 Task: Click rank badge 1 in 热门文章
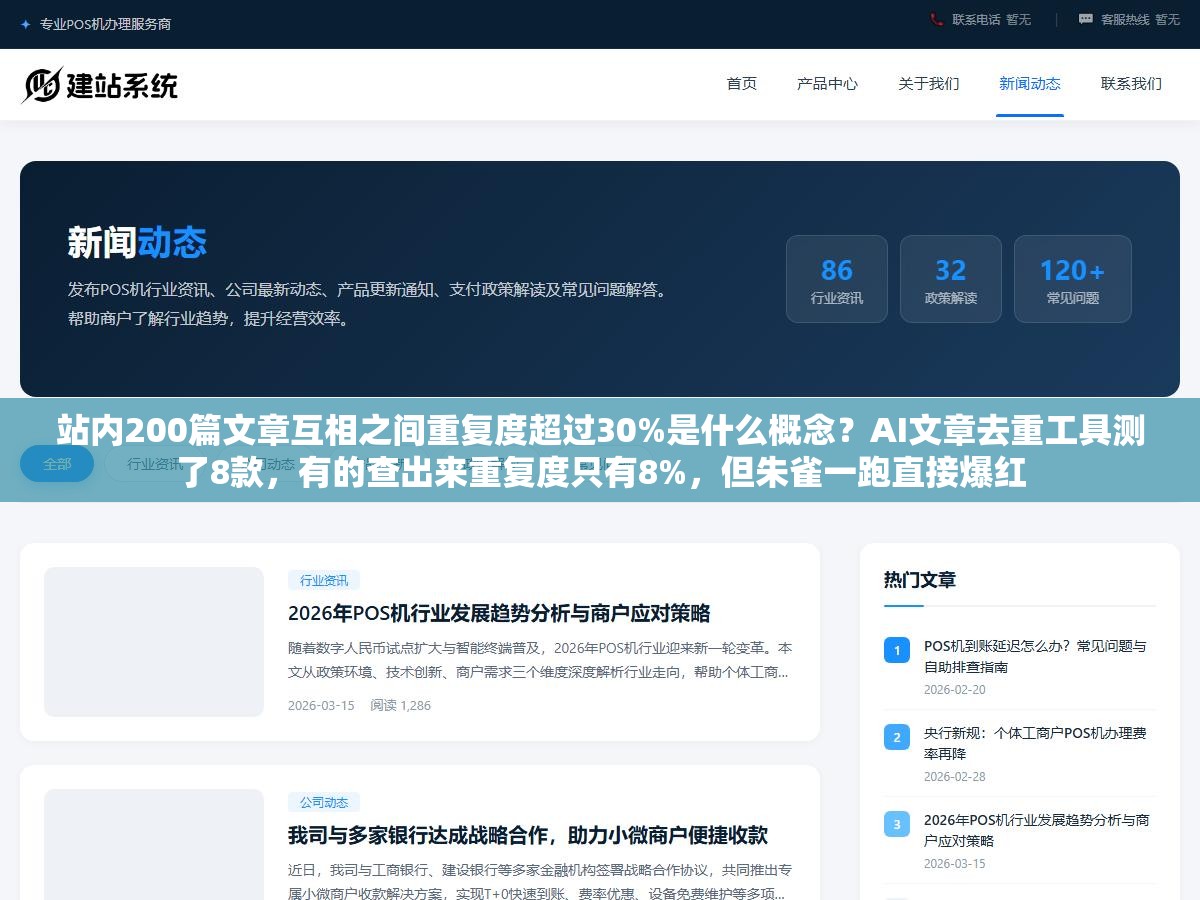897,650
